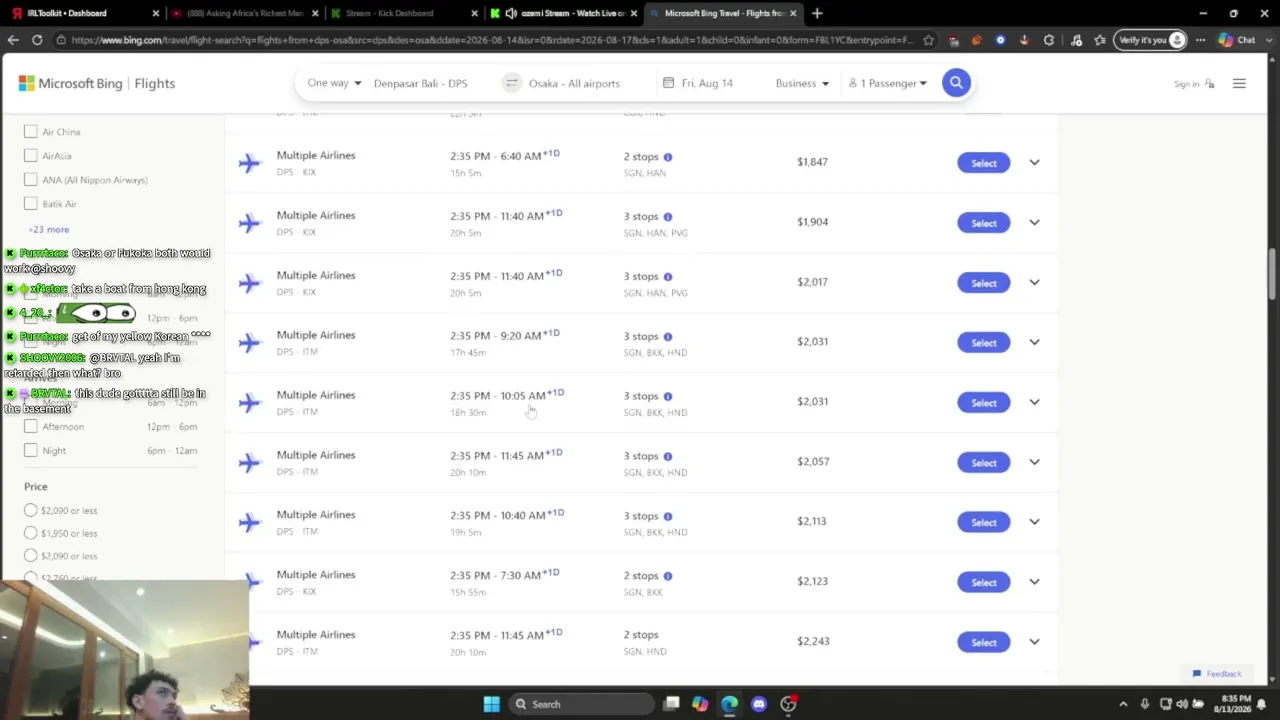The height and width of the screenshot is (720, 1280).
Task: Add this page to favorites with the star
Action: pyautogui.click(x=929, y=40)
